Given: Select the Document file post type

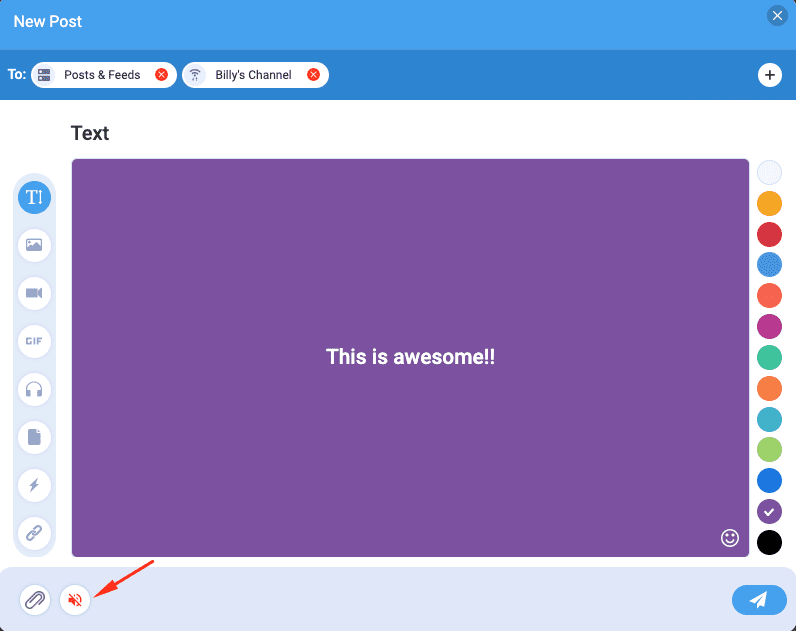Looking at the screenshot, I should pos(35,437).
